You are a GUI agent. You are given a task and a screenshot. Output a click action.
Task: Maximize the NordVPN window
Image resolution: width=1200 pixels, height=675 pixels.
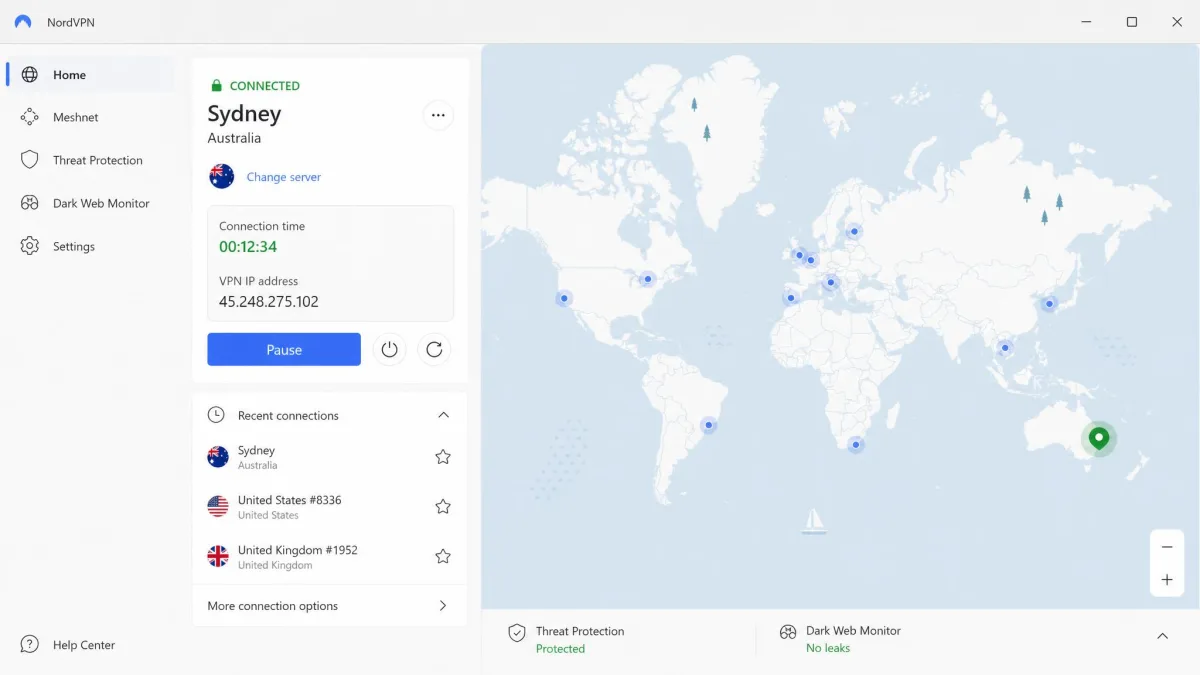tap(1131, 22)
